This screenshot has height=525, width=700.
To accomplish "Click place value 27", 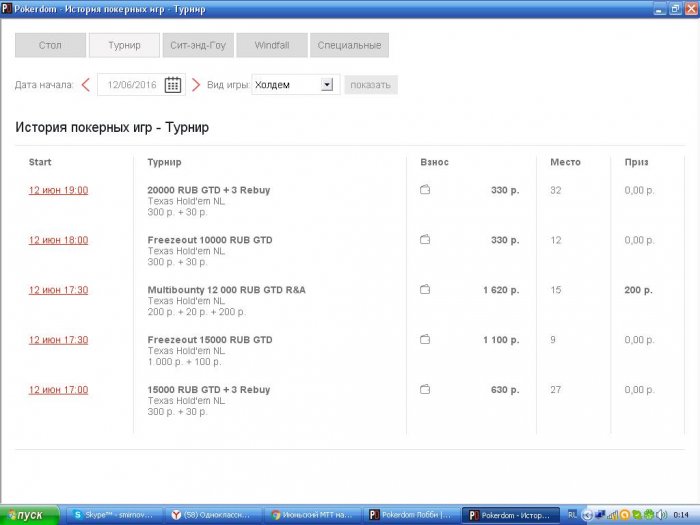I will click(x=555, y=390).
